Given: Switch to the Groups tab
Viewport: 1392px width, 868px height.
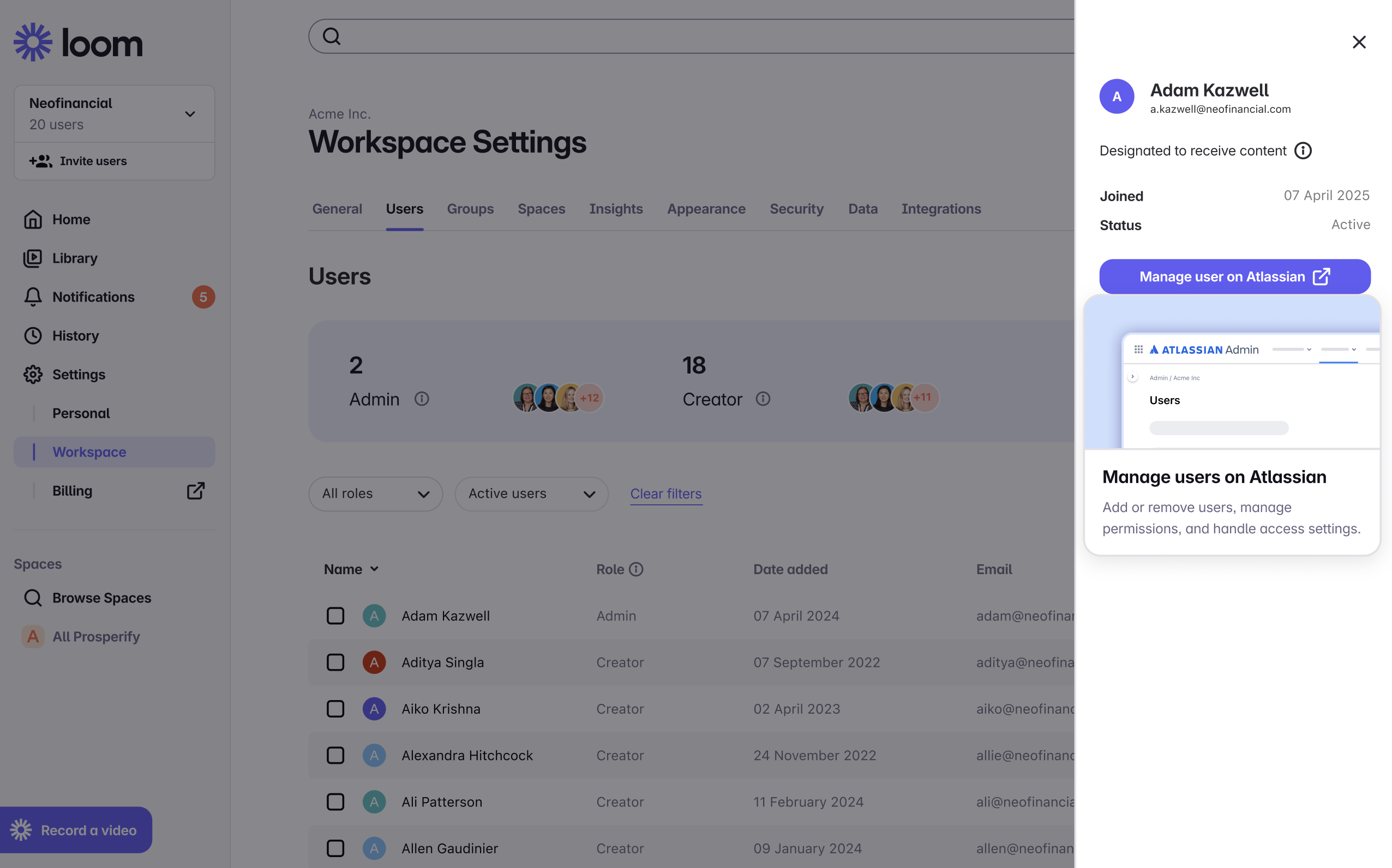Looking at the screenshot, I should click(x=470, y=209).
